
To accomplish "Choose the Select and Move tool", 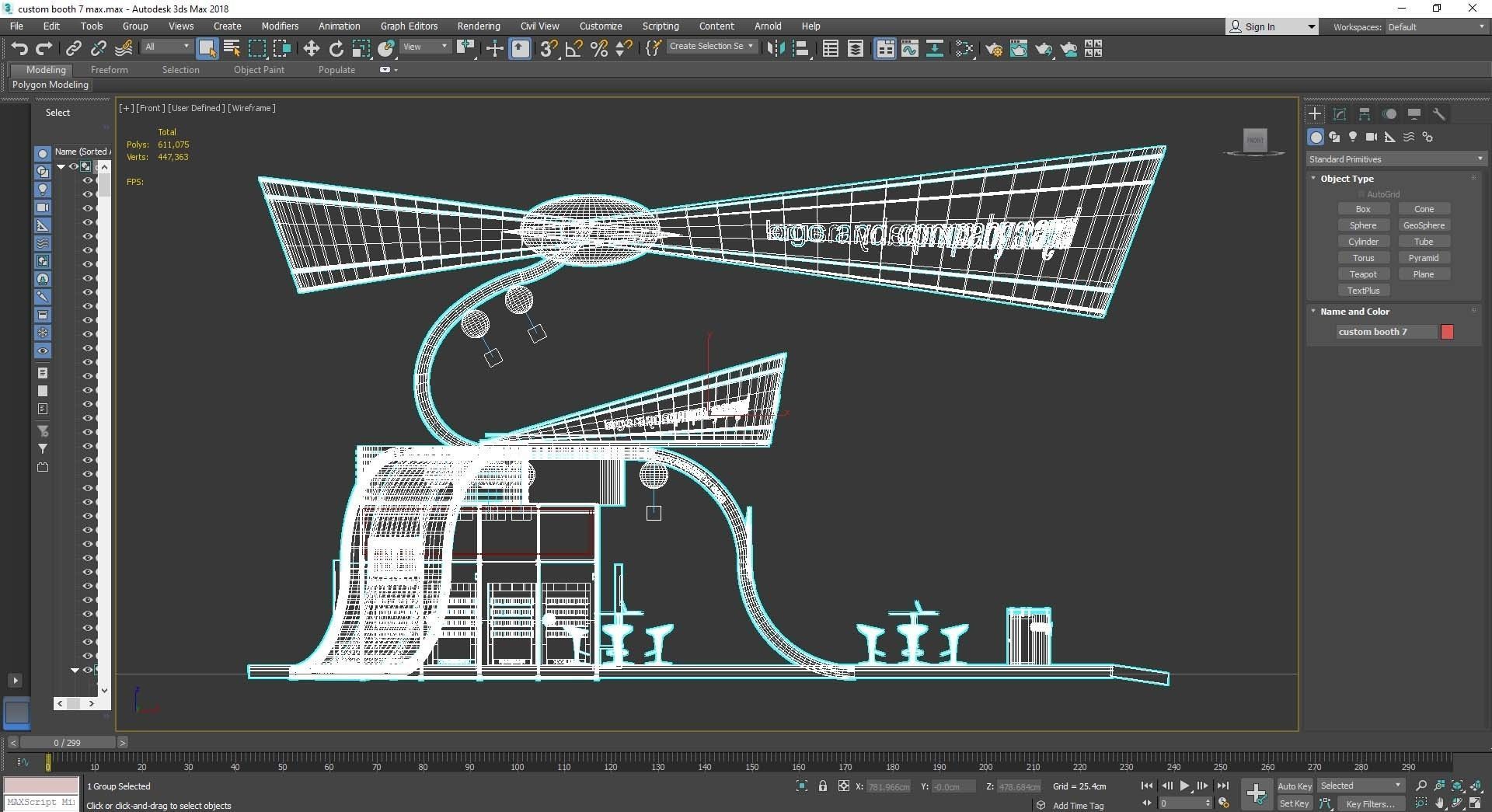I will click(311, 49).
